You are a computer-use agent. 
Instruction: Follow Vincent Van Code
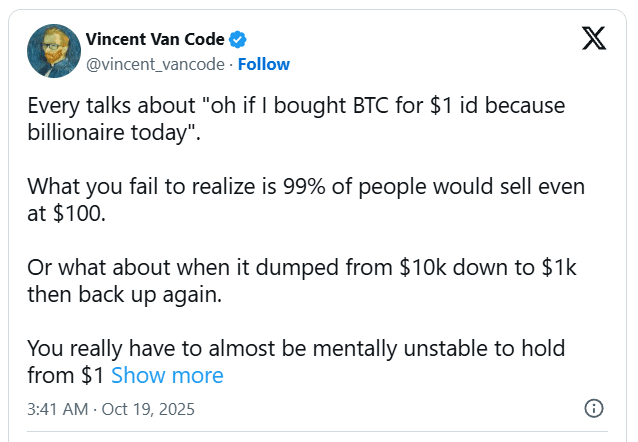pyautogui.click(x=264, y=64)
